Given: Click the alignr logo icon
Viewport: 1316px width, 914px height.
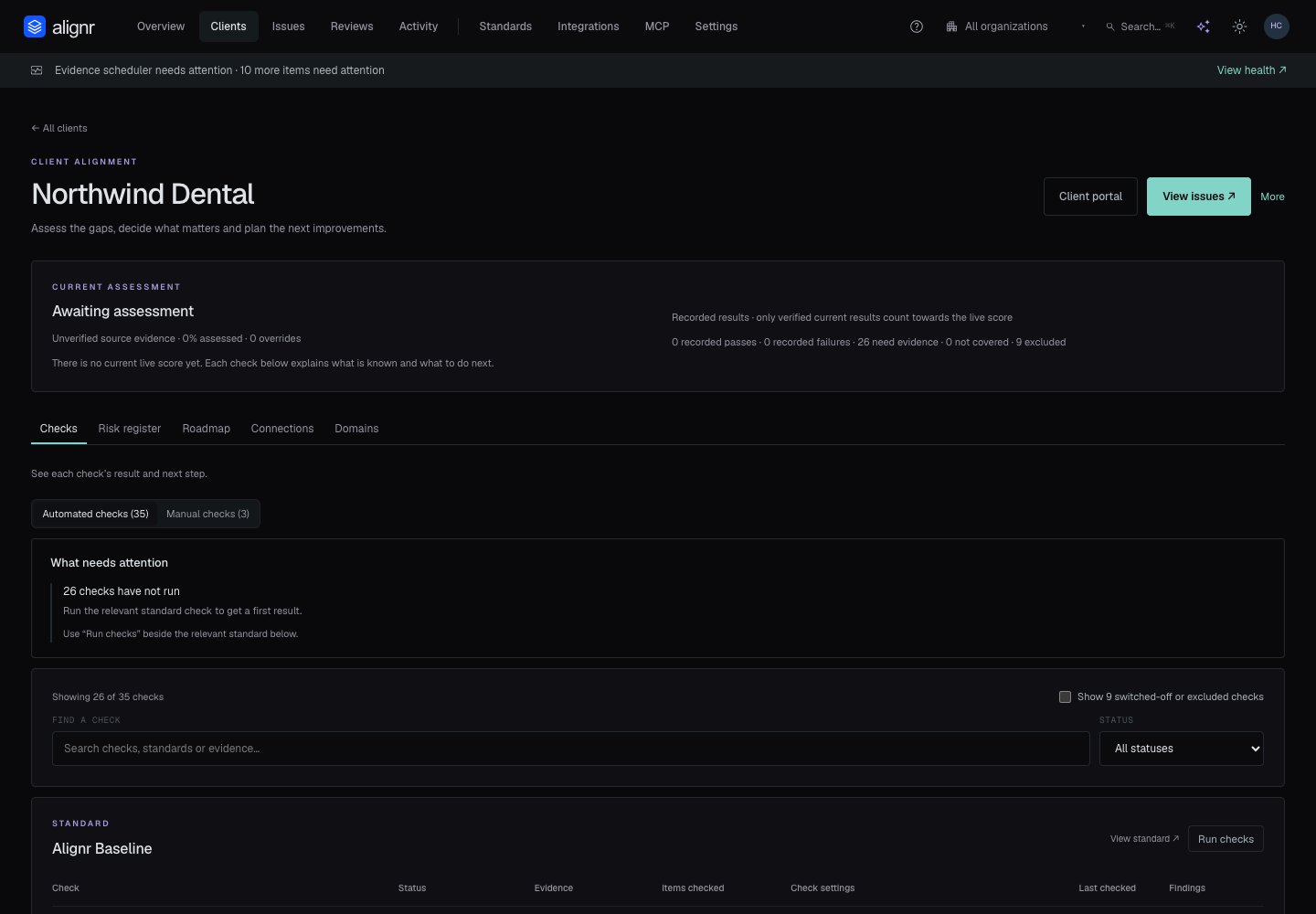Looking at the screenshot, I should click(35, 27).
